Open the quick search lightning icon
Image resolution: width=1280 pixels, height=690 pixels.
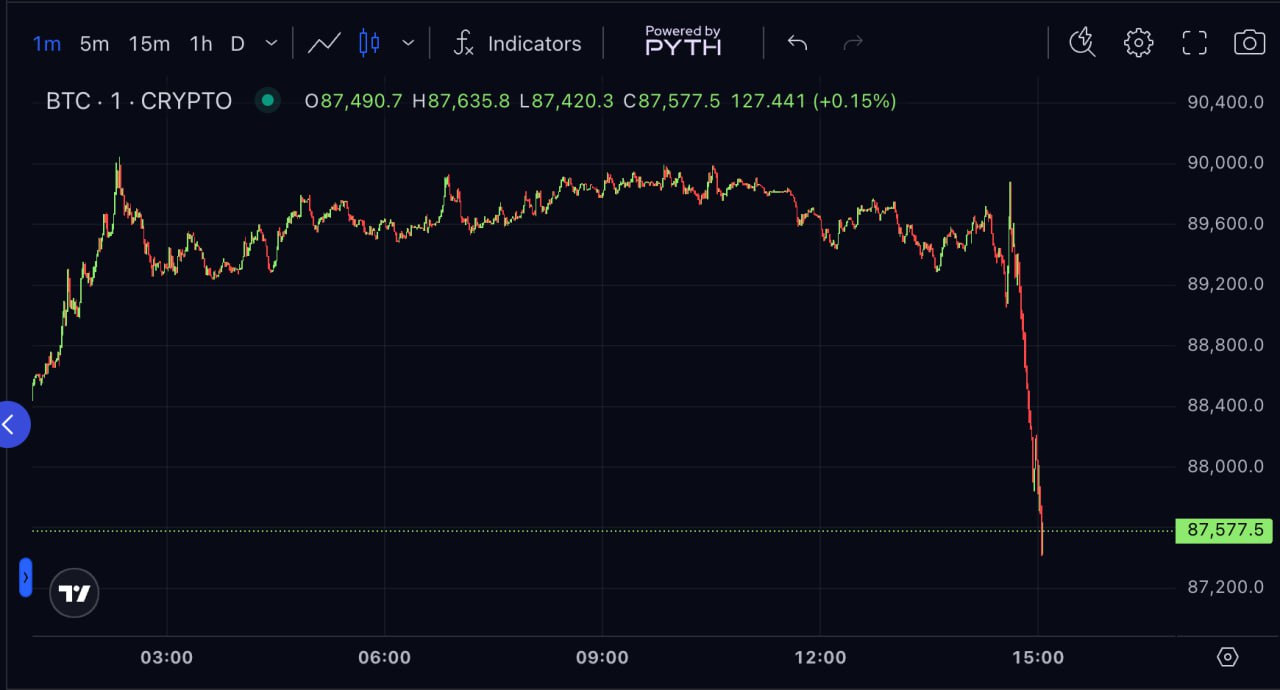click(x=1082, y=42)
